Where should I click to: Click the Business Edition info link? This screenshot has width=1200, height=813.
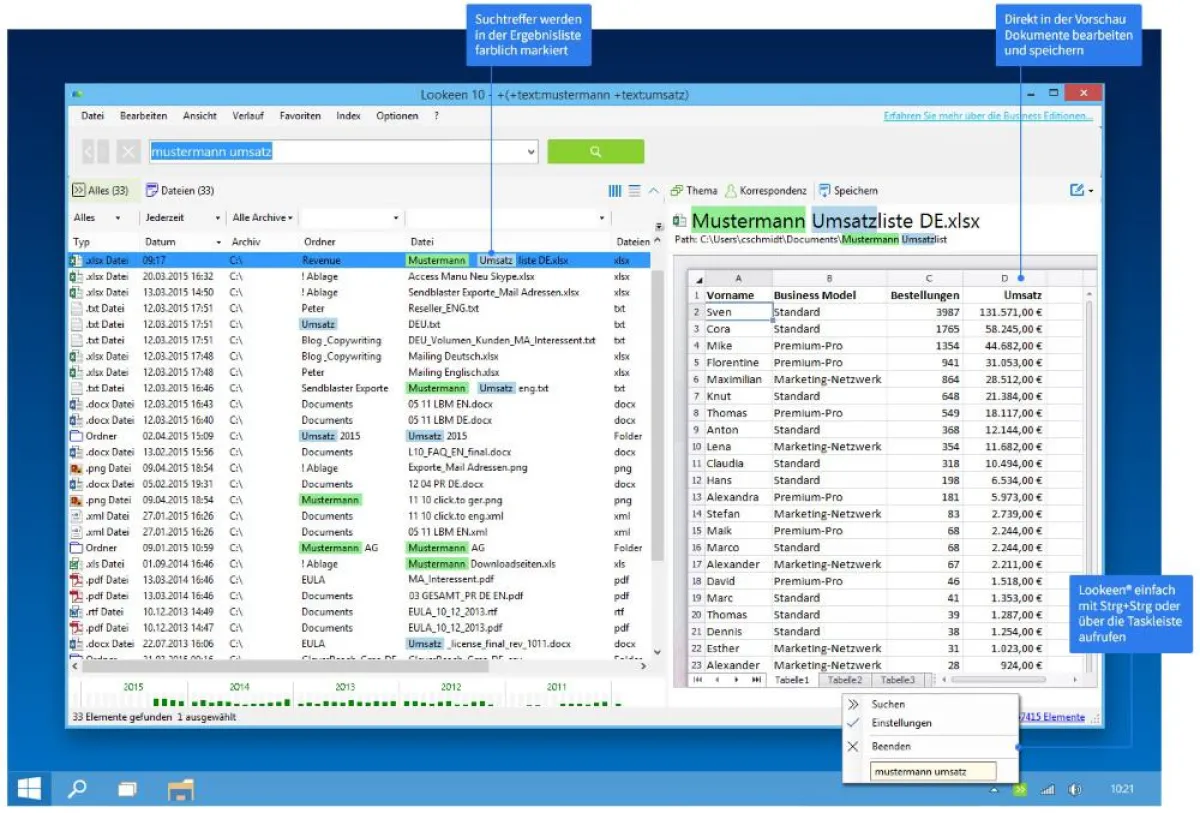[x=988, y=116]
